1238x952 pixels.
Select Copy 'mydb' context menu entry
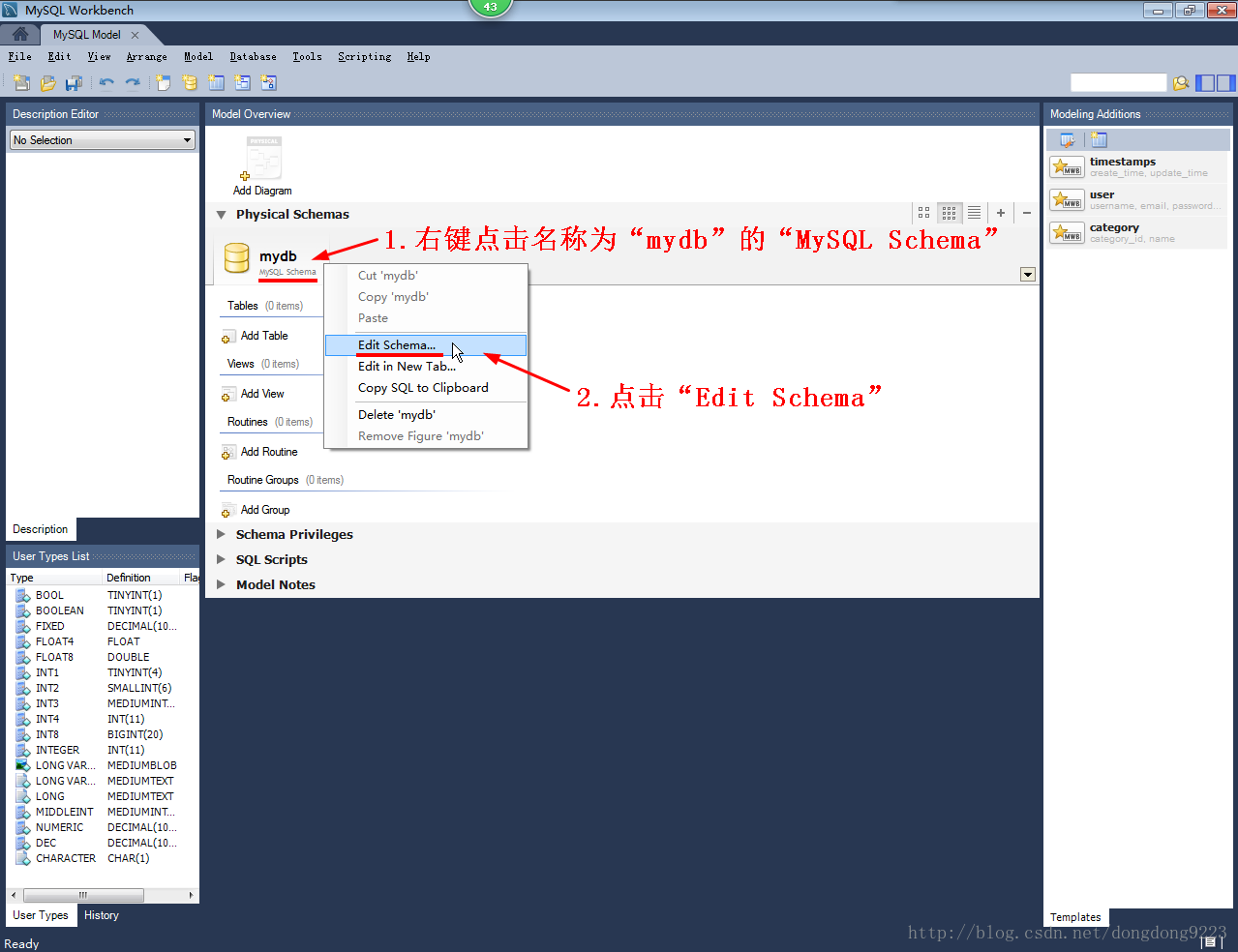click(426, 297)
